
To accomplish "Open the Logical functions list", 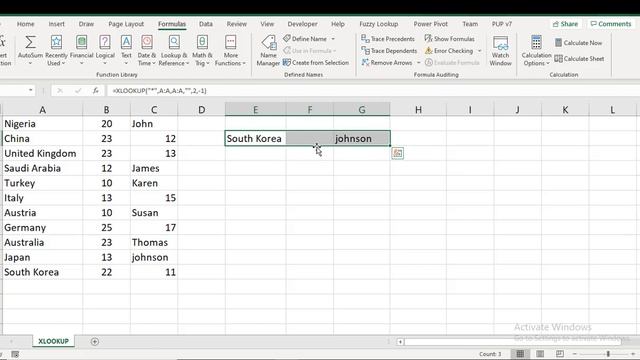I will point(105,50).
